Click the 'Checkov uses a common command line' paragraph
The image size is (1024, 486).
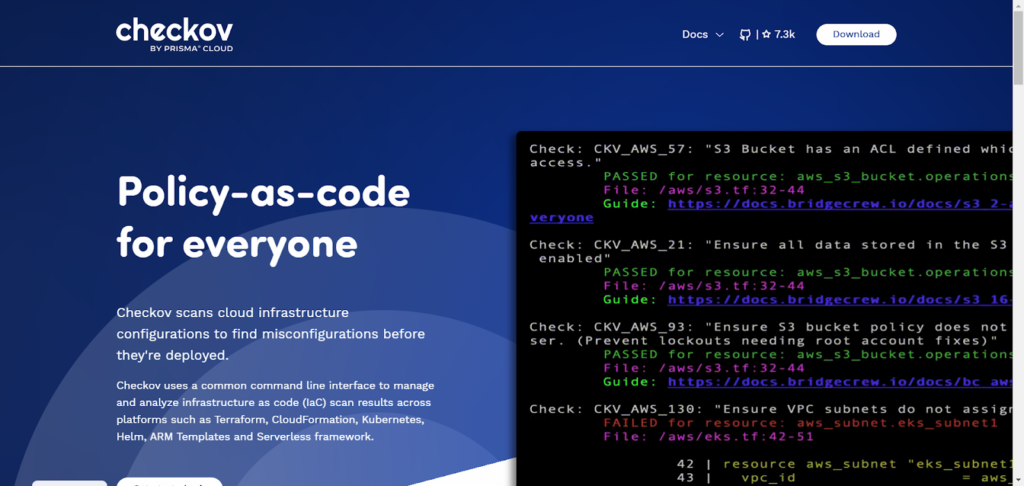275,411
